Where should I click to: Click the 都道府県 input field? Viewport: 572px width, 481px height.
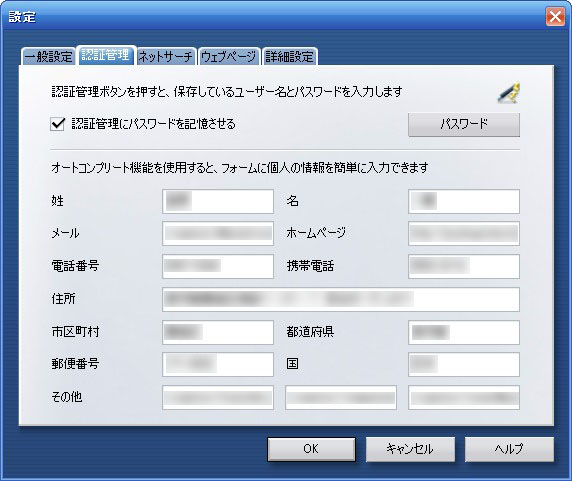tap(464, 332)
